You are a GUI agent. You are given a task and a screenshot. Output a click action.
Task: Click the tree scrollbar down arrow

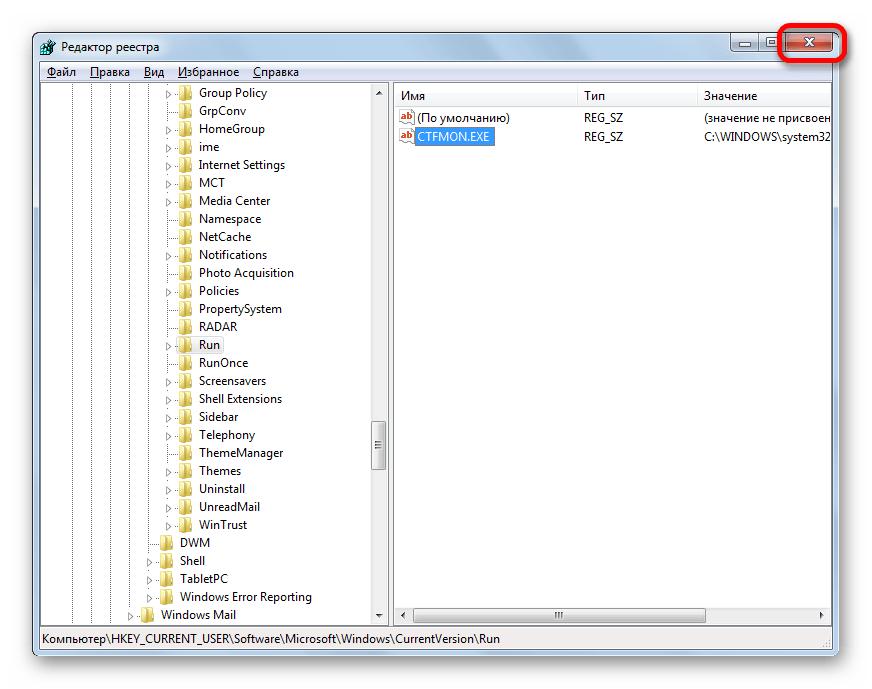[x=379, y=616]
